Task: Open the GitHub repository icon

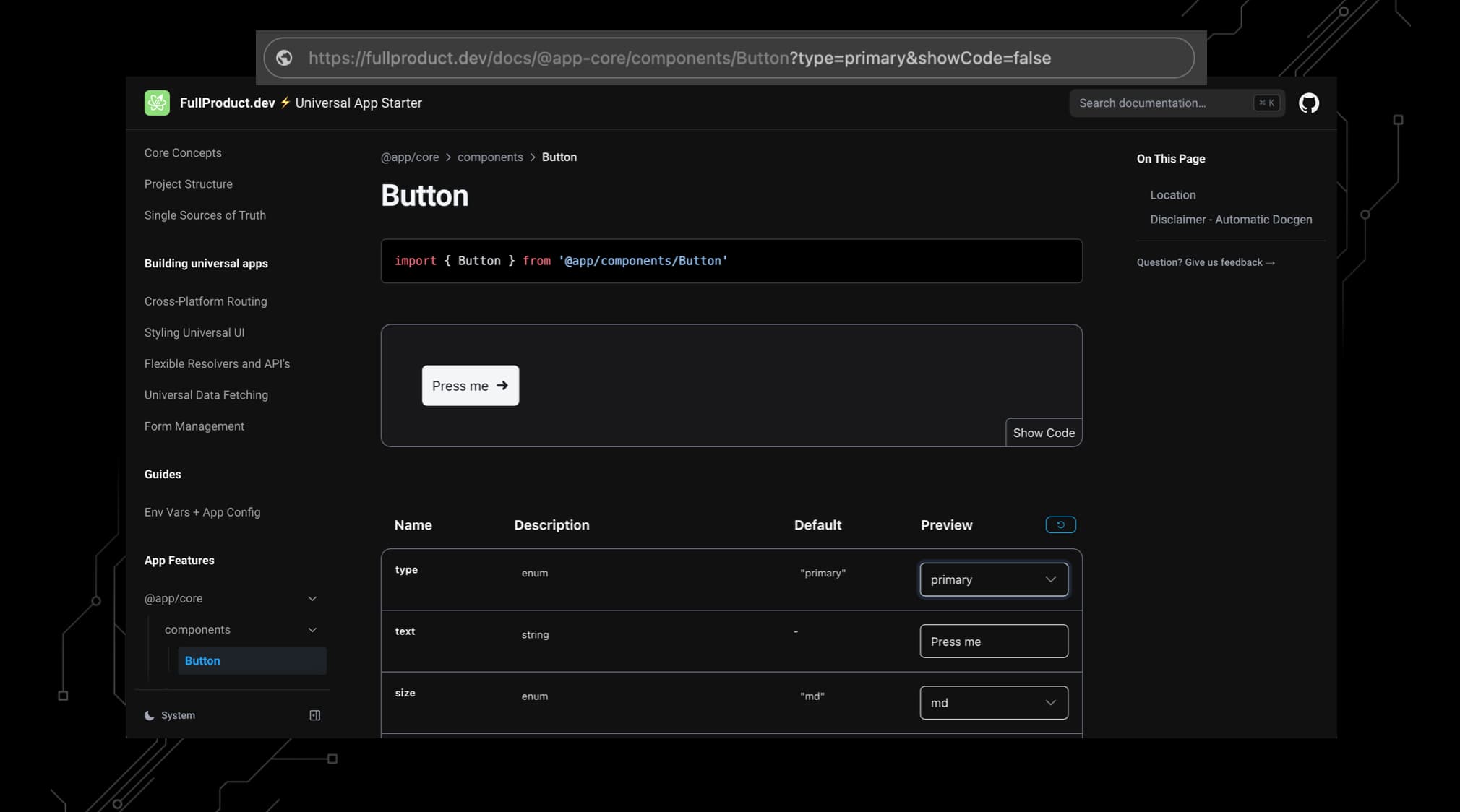Action: point(1308,103)
